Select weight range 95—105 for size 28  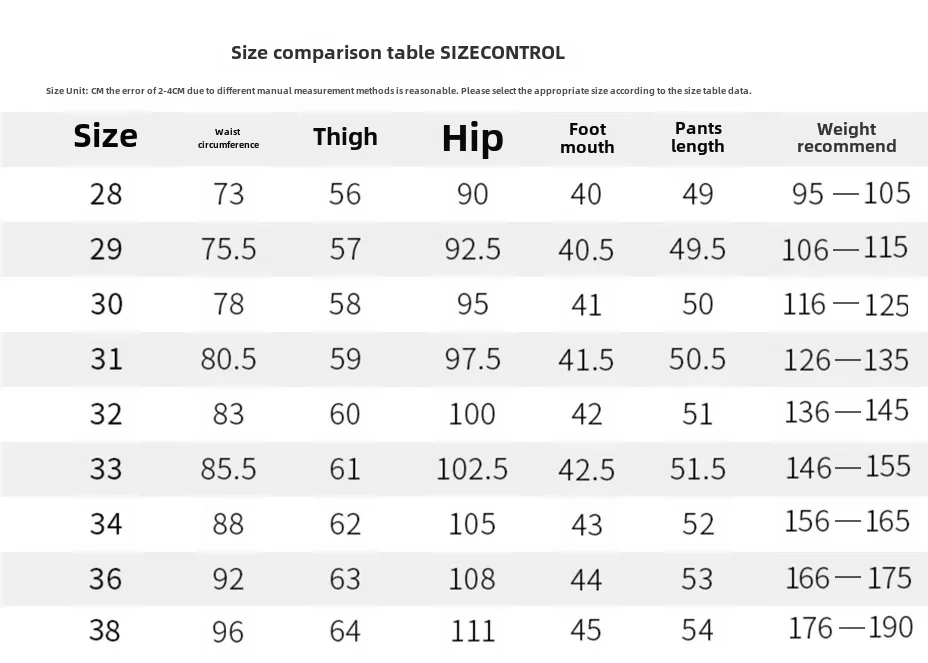tap(851, 192)
